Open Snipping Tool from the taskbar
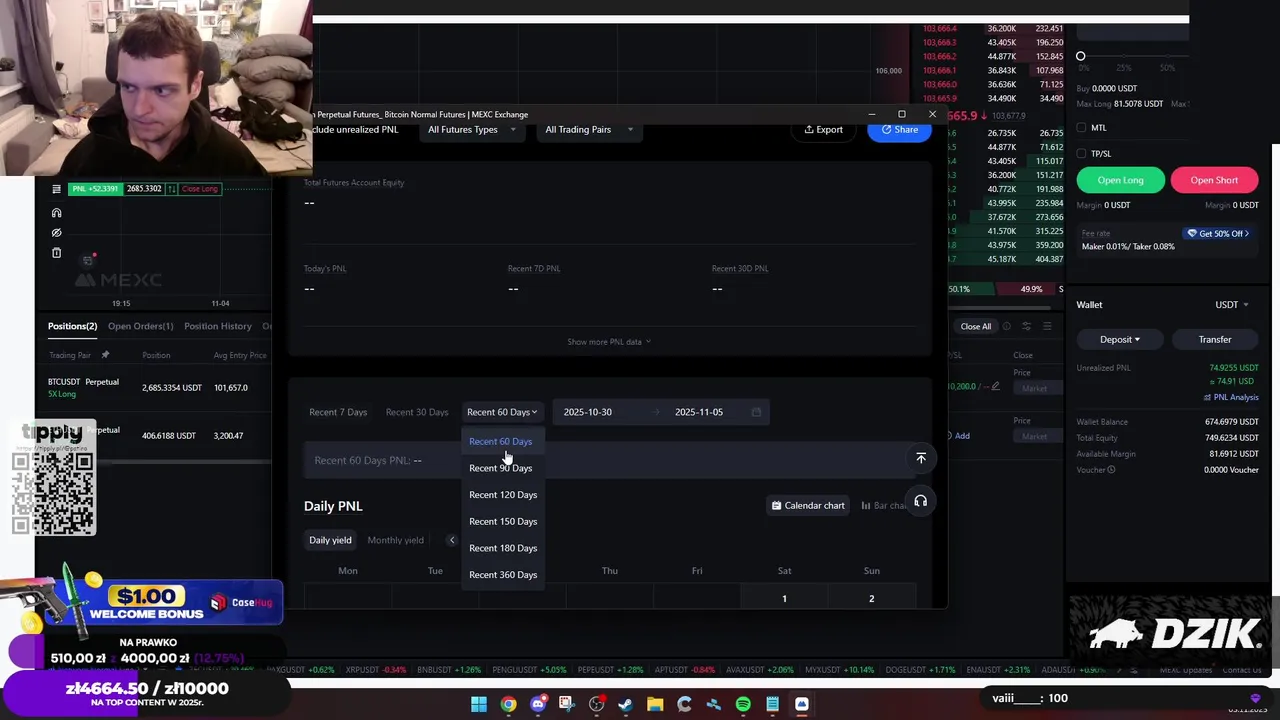 (x=567, y=704)
